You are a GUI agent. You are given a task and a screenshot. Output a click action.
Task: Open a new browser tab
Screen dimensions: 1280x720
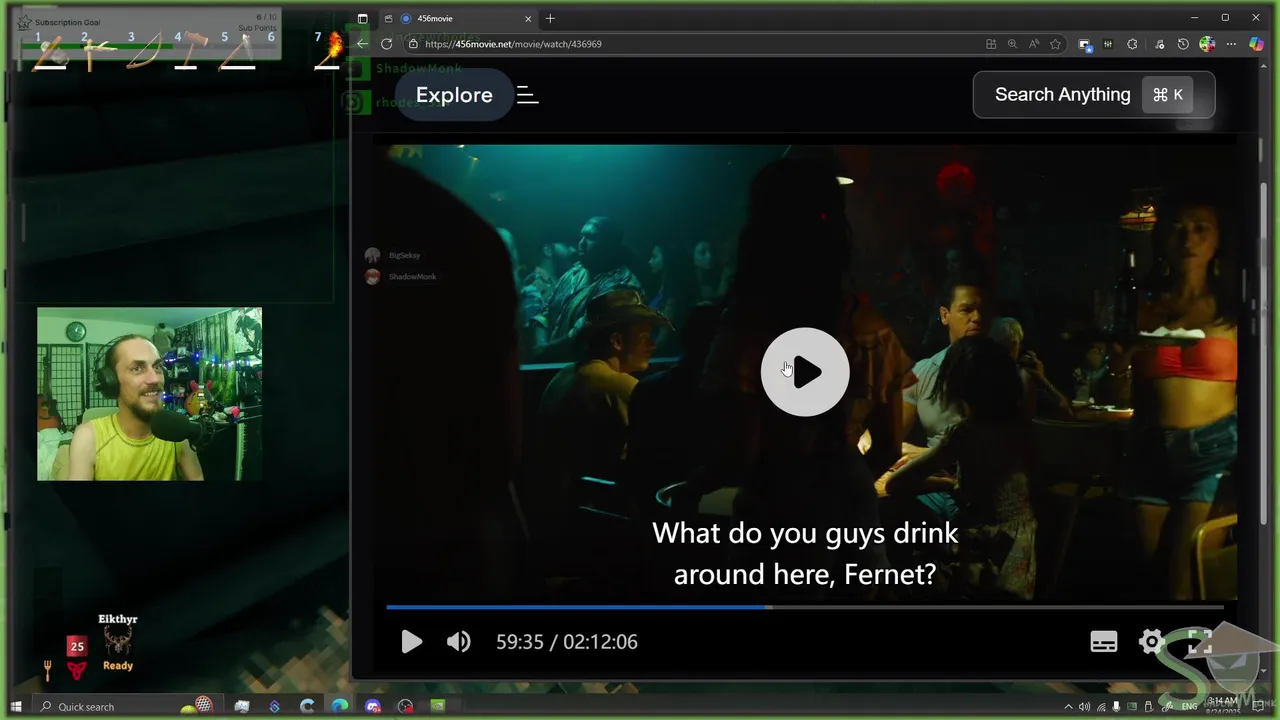tap(550, 18)
